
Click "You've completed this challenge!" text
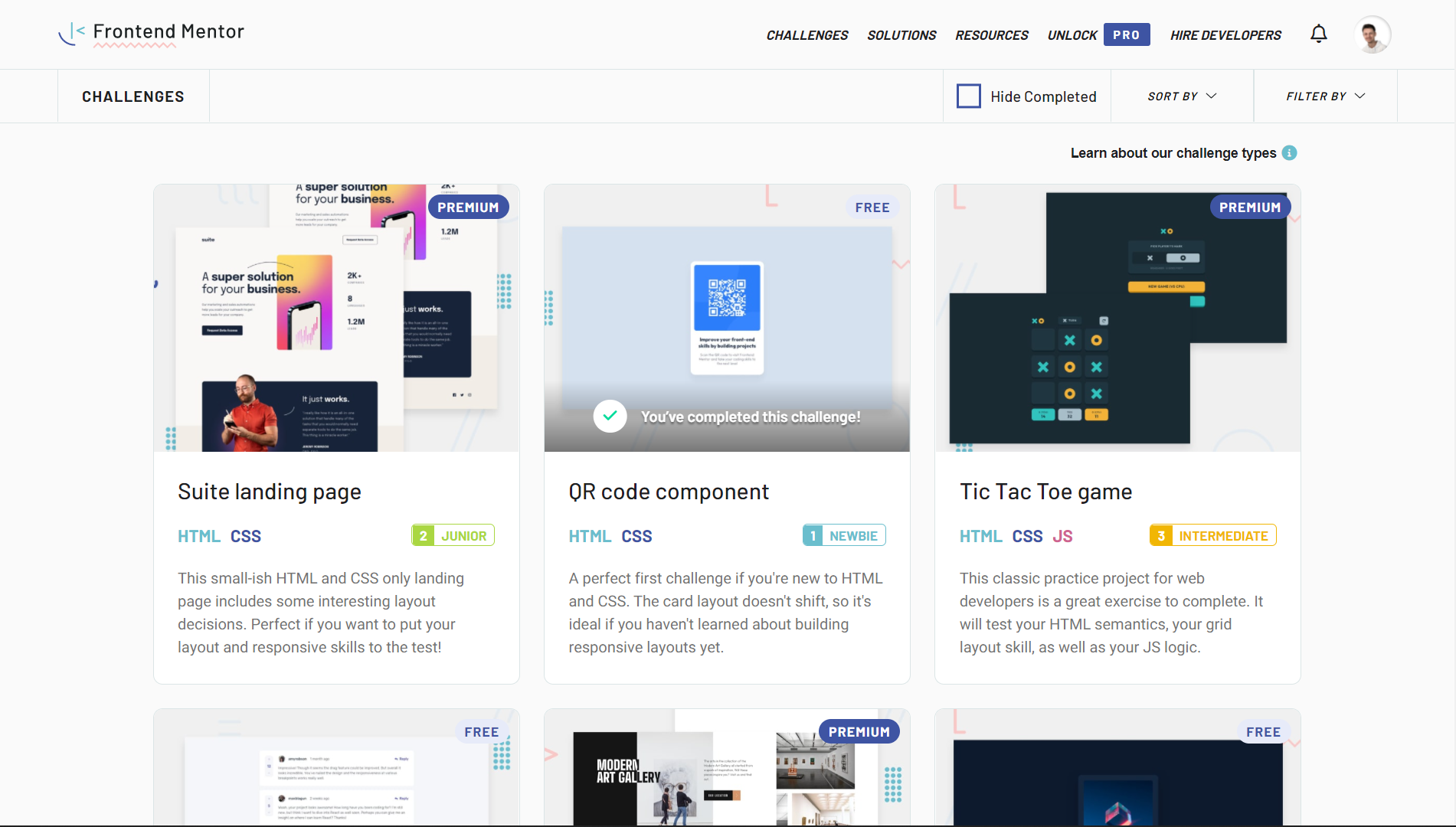pos(751,417)
